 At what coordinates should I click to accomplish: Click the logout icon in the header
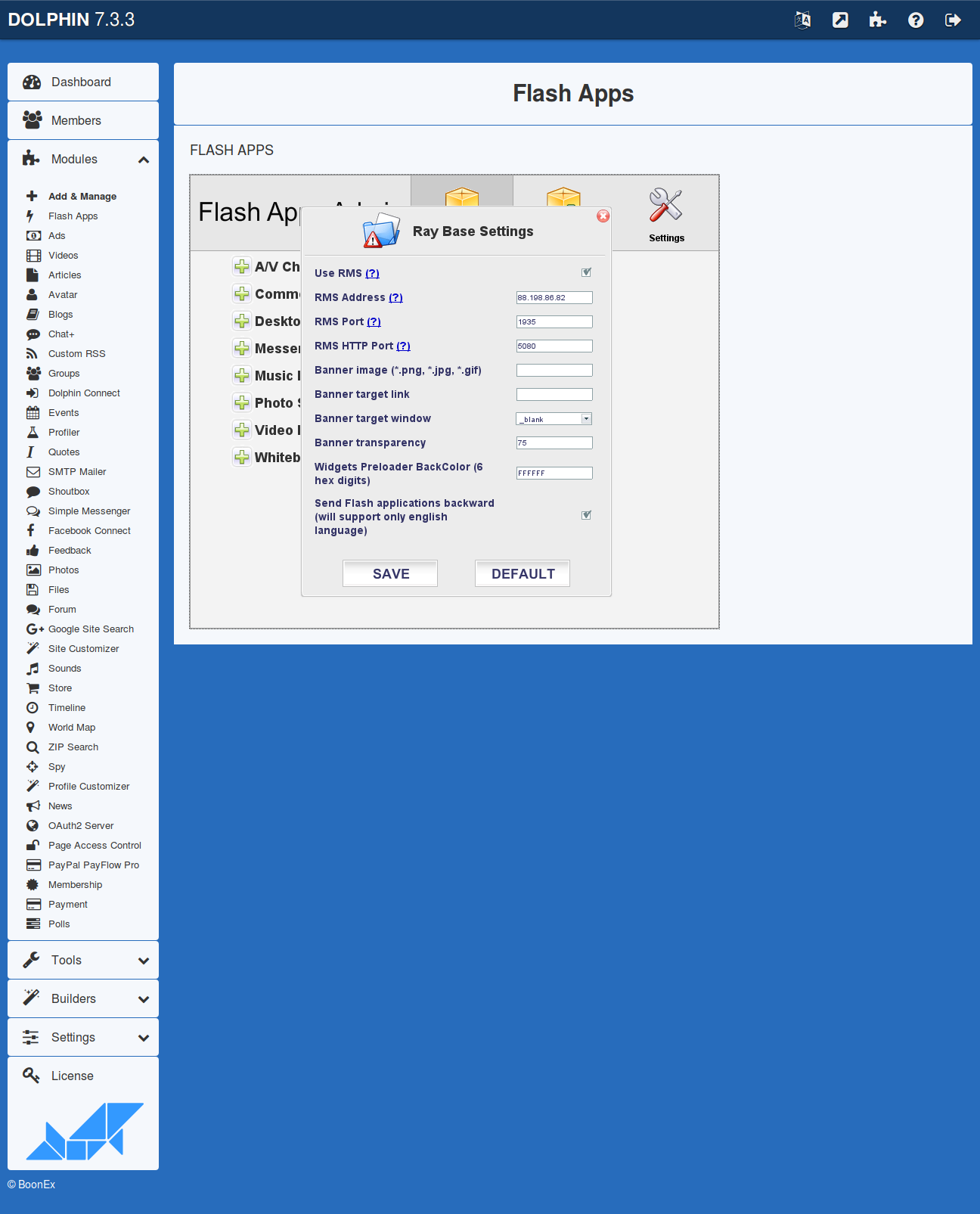(x=953, y=20)
